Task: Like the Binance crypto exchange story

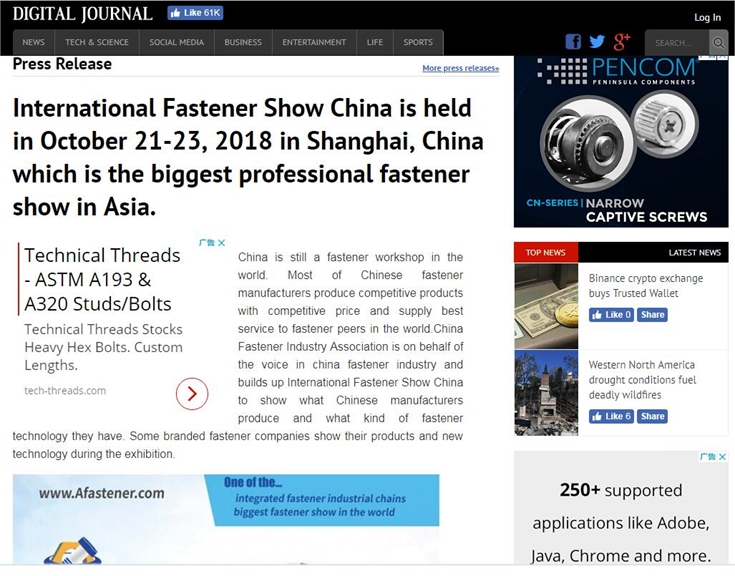Action: (611, 315)
